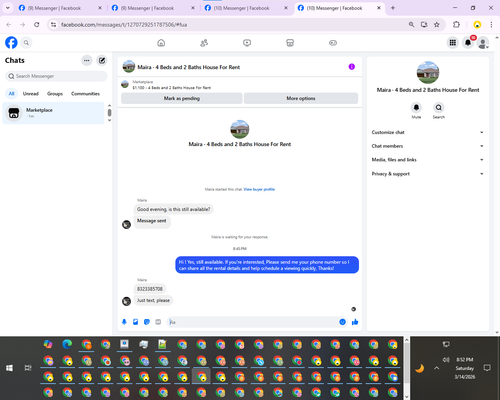Expand Chat members section
Screen dimensions: 500x400
click(428, 146)
